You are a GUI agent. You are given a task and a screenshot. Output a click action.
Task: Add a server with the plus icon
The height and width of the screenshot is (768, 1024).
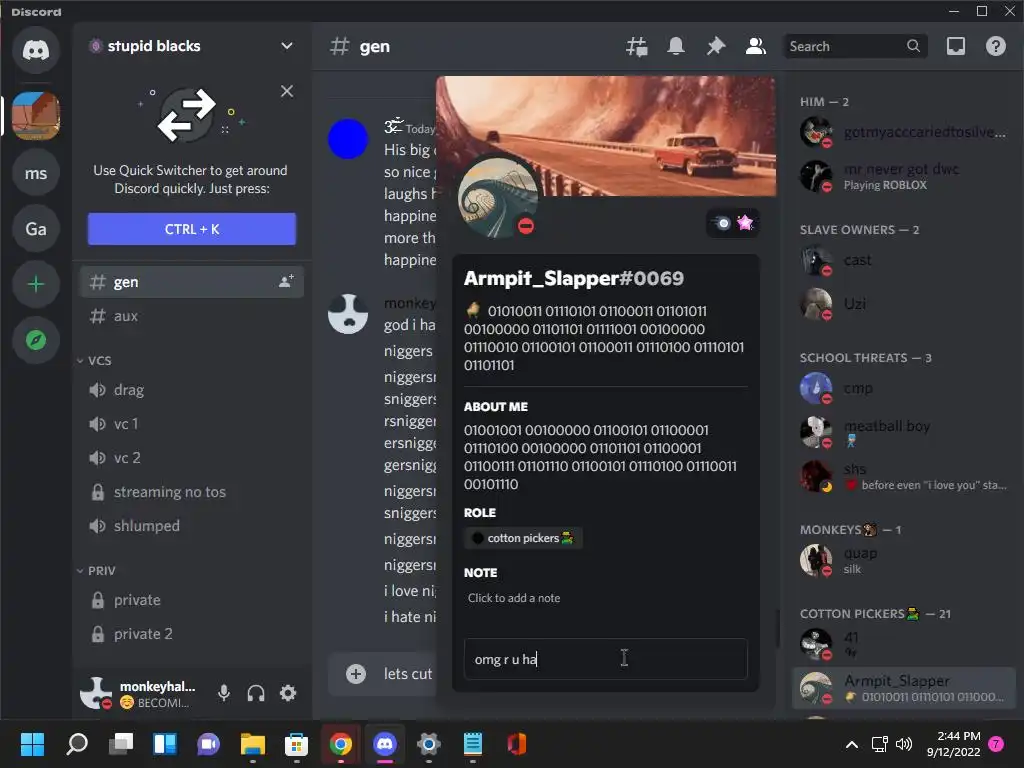click(36, 284)
